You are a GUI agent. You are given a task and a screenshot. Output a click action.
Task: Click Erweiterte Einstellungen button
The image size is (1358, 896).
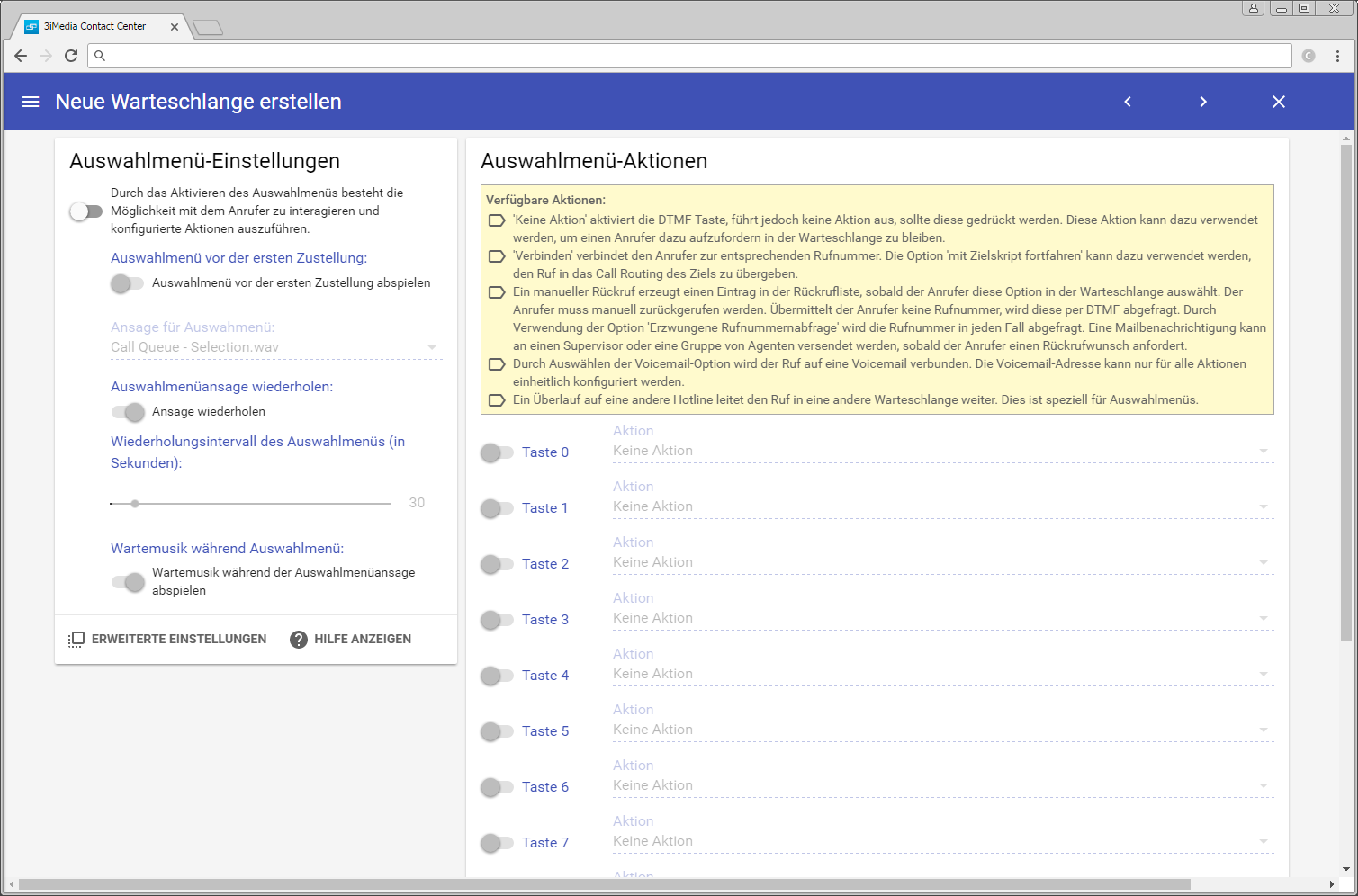click(x=167, y=639)
